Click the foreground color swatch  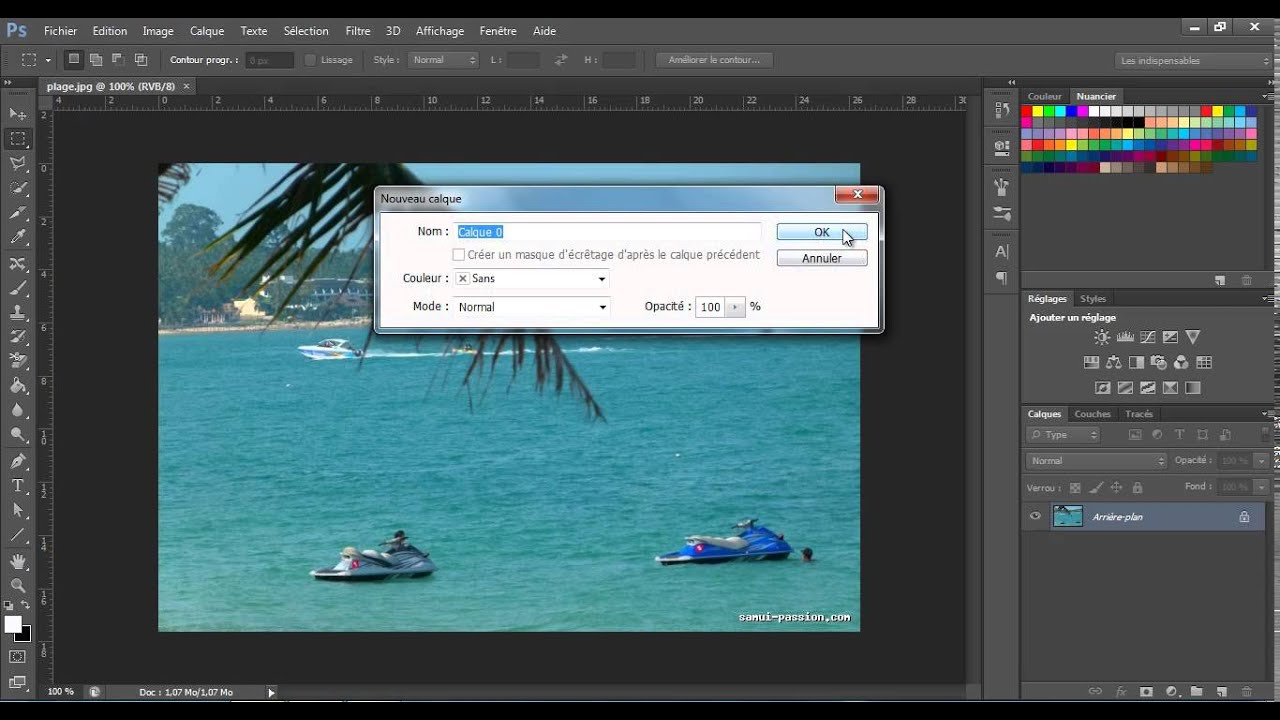point(13,624)
